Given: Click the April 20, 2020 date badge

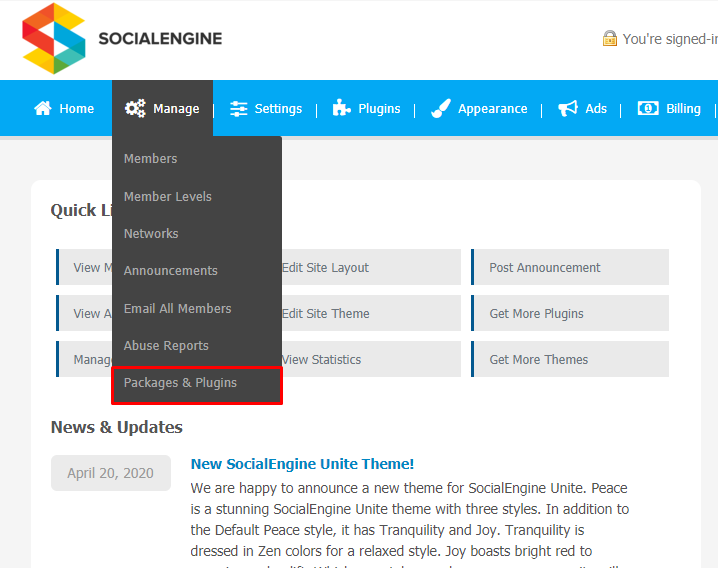Looking at the screenshot, I should coord(111,473).
